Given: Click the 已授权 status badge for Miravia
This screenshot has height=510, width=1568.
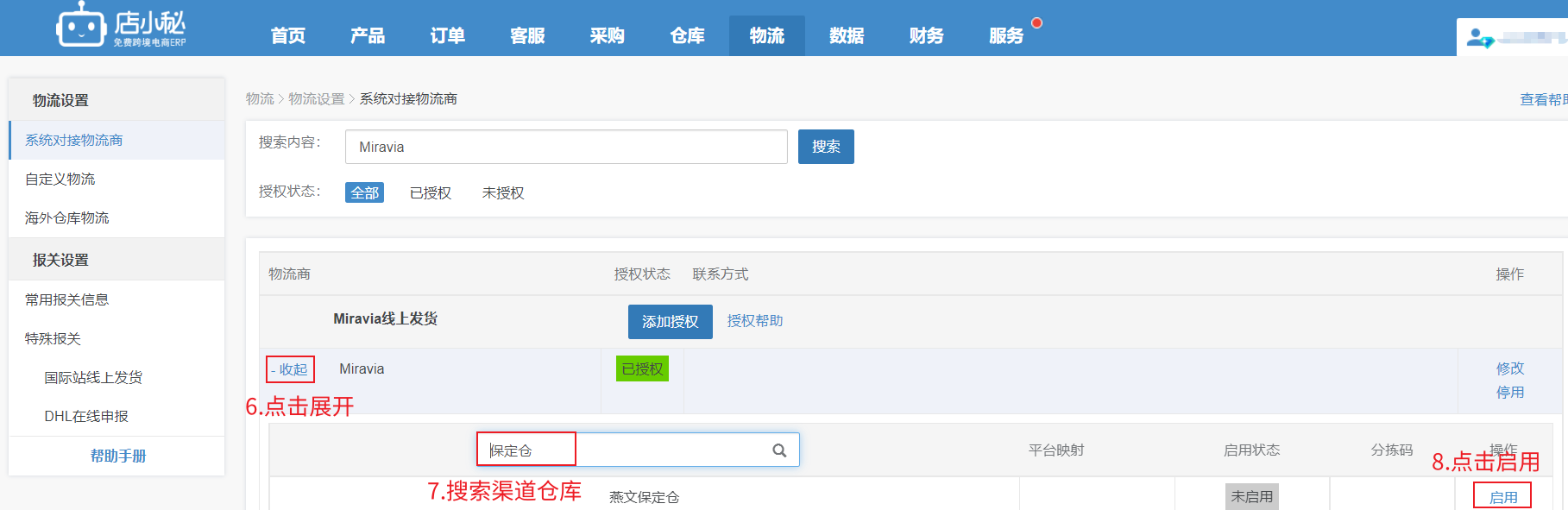Looking at the screenshot, I should point(643,369).
